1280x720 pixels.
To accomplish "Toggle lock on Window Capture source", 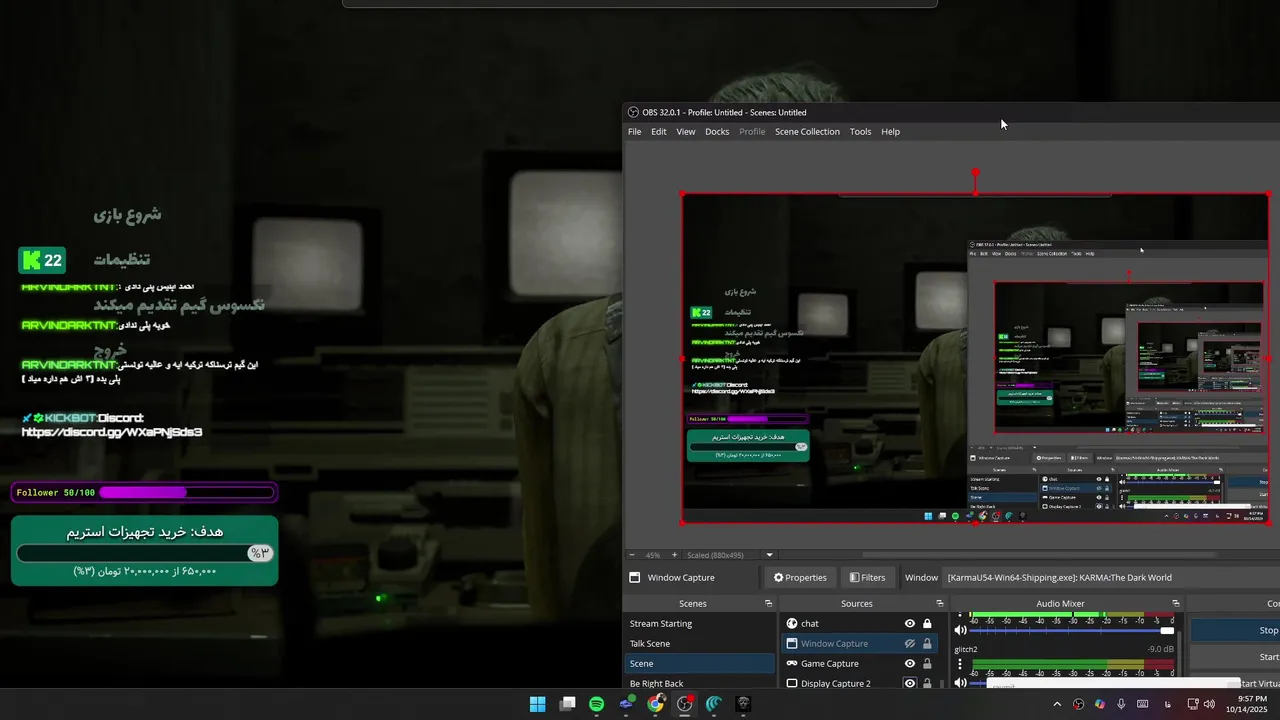I will (927, 644).
